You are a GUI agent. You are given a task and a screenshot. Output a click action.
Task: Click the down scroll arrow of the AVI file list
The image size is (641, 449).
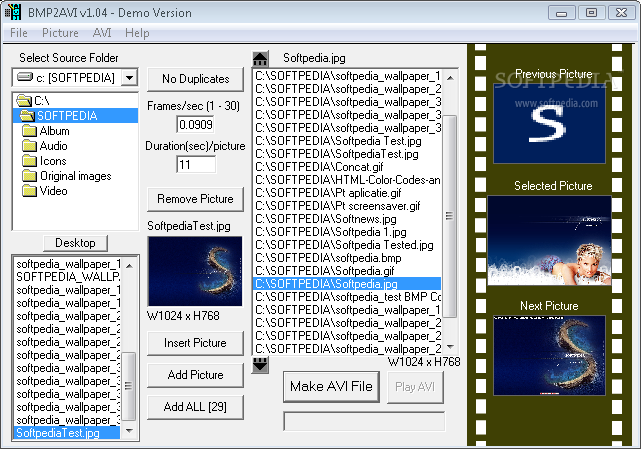point(450,347)
